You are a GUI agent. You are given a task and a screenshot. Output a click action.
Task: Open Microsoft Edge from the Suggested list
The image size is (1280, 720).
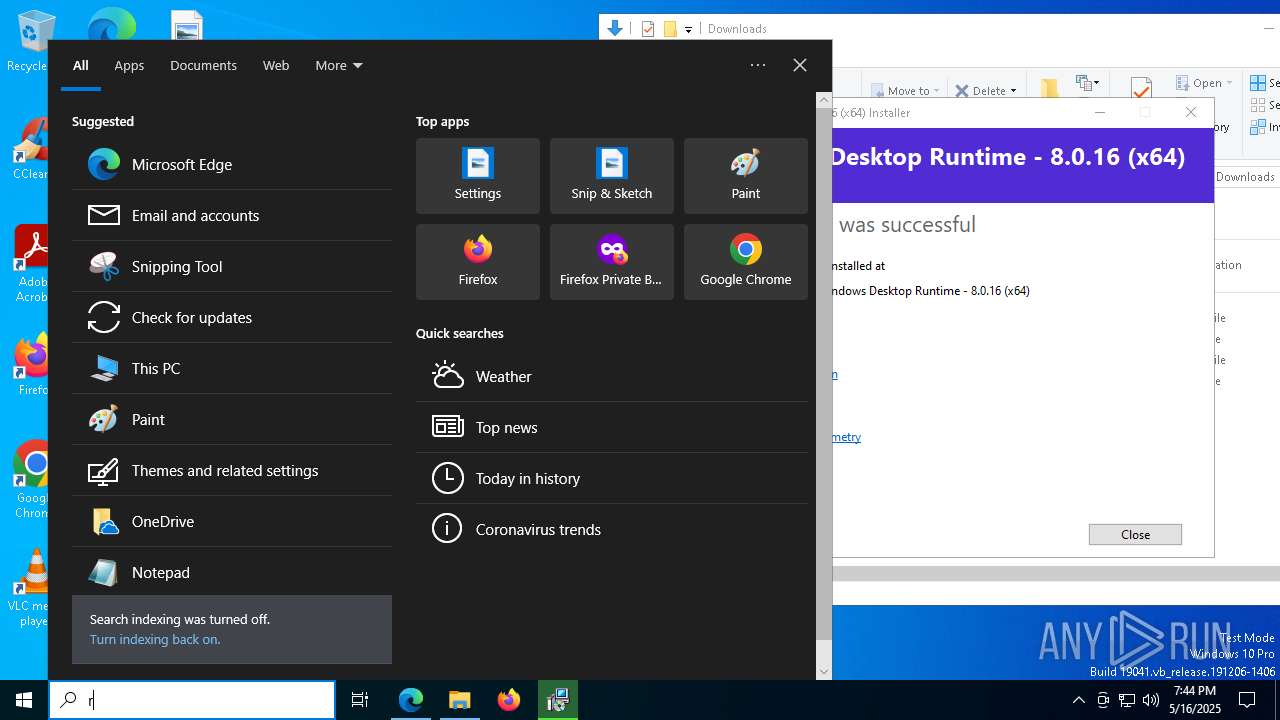[x=232, y=164]
